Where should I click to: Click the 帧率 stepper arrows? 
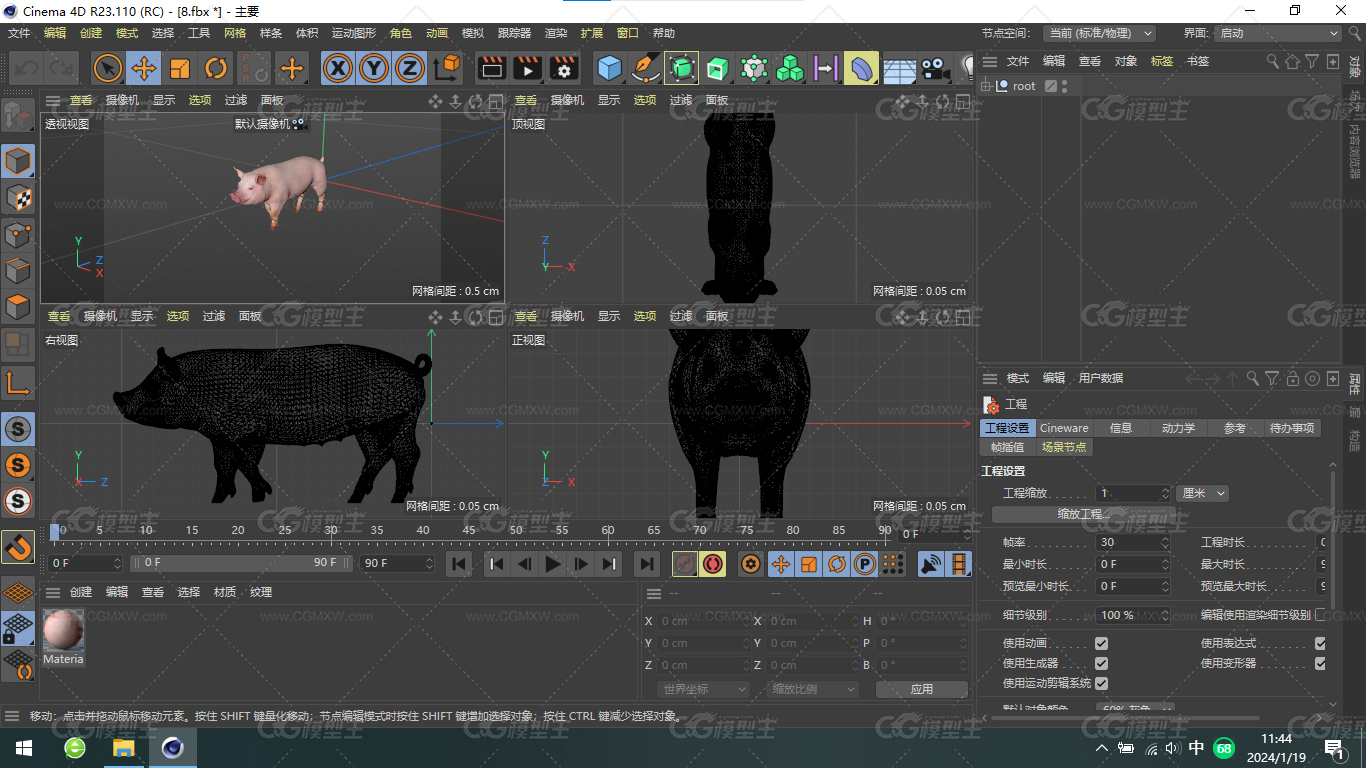(x=1165, y=542)
